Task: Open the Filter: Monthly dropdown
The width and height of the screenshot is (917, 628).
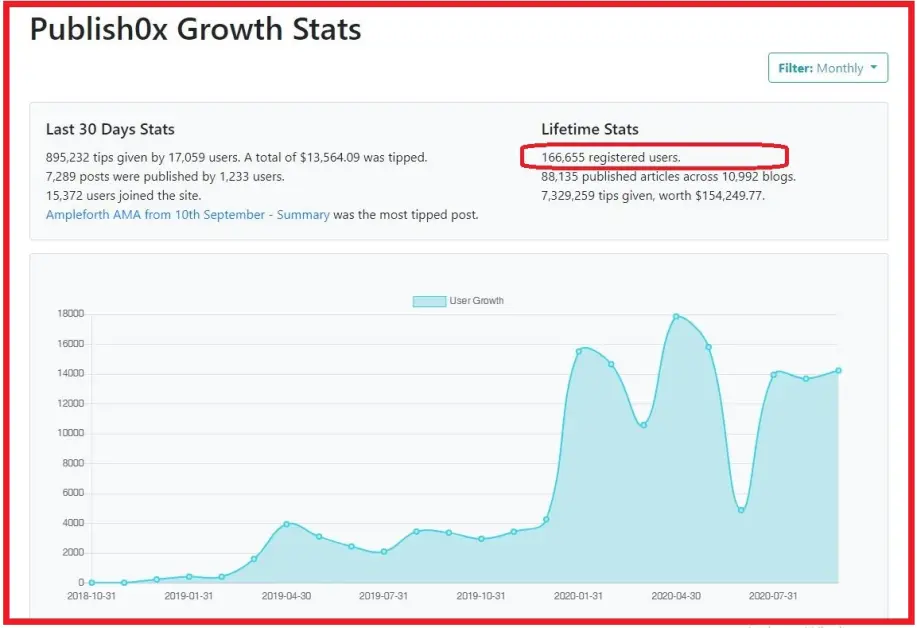Action: (828, 68)
